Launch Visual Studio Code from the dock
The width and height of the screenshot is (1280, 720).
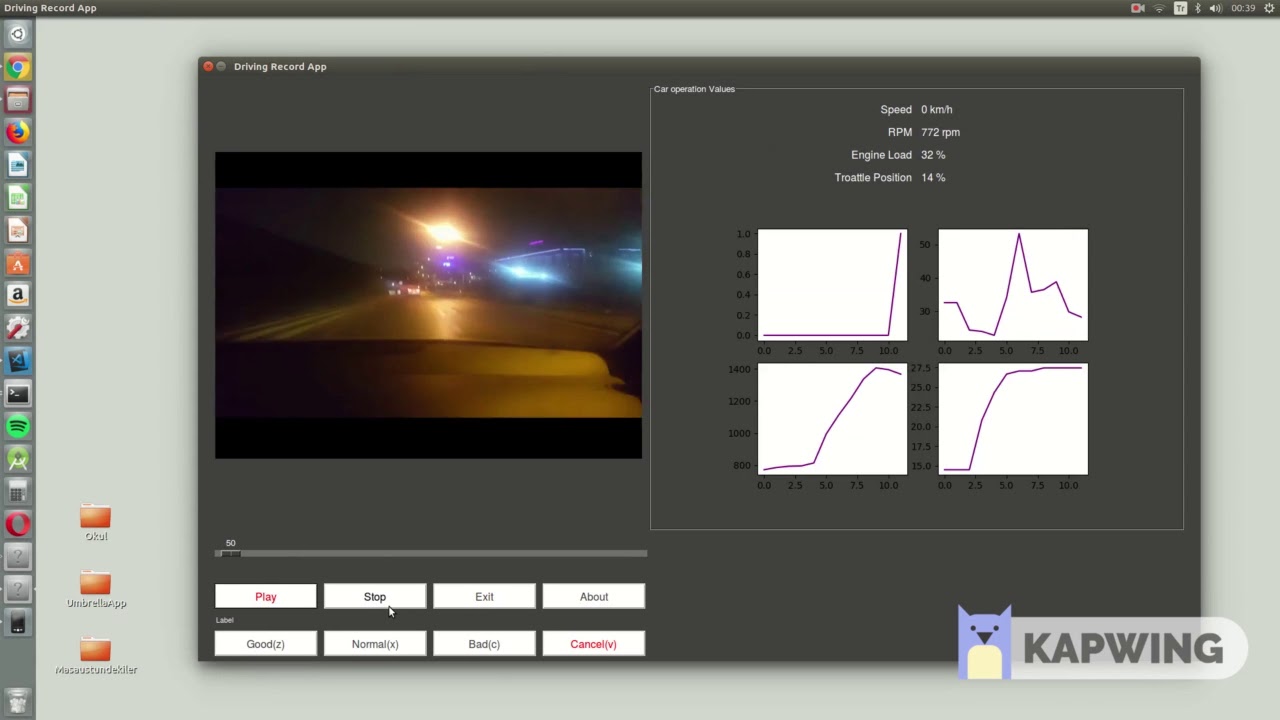17,361
